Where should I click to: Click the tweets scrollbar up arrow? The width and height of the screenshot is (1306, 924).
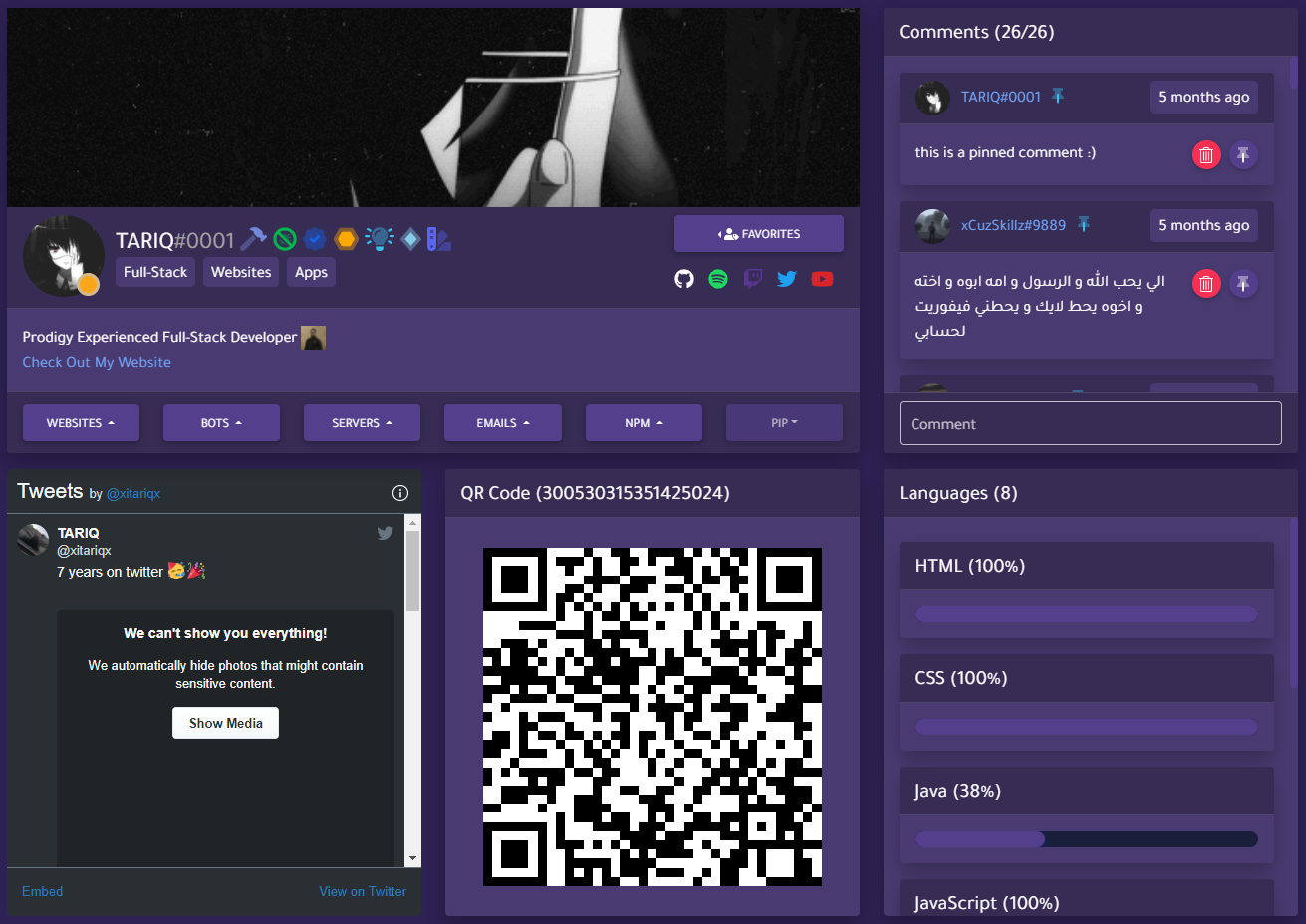pyautogui.click(x=413, y=523)
